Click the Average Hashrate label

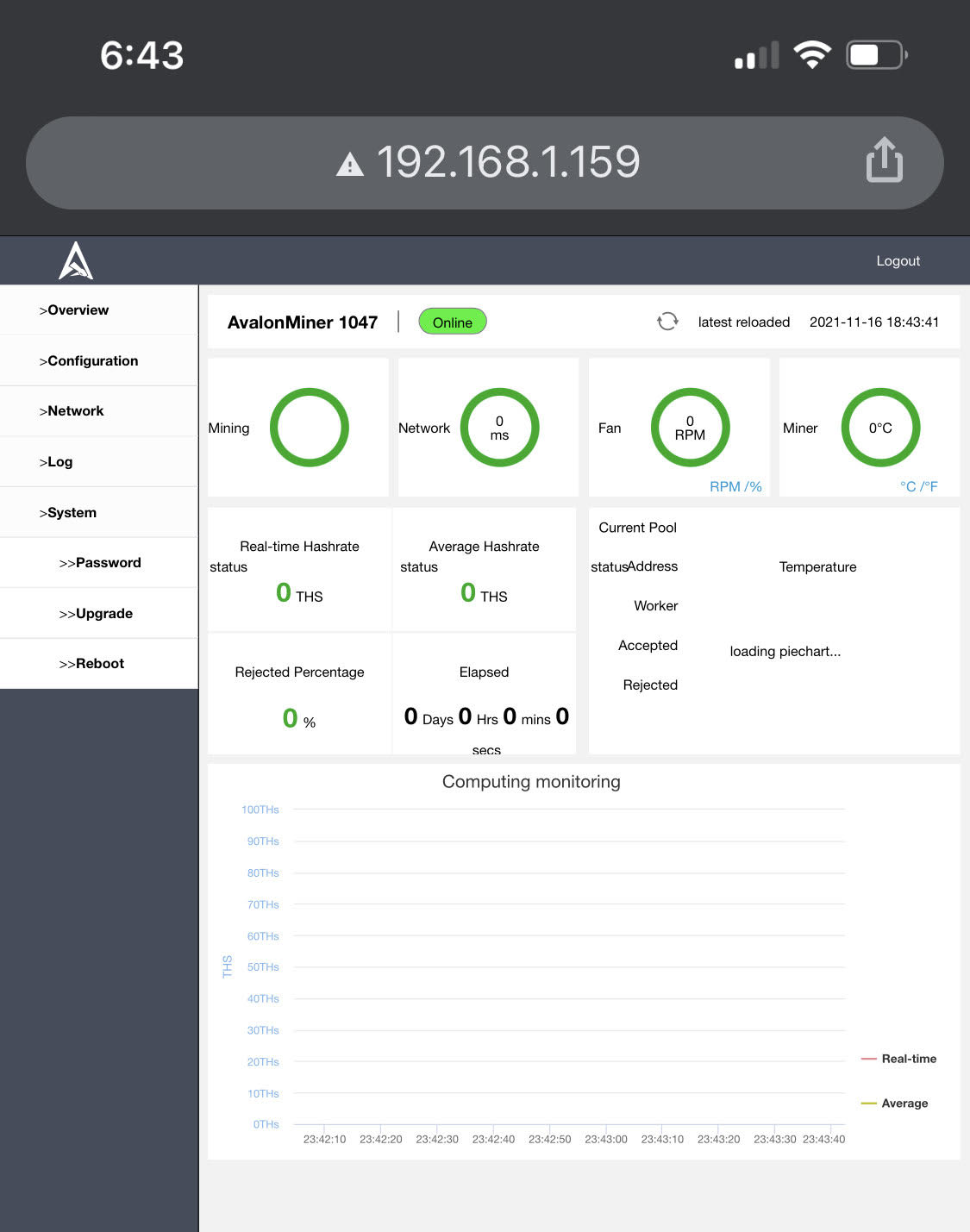484,547
